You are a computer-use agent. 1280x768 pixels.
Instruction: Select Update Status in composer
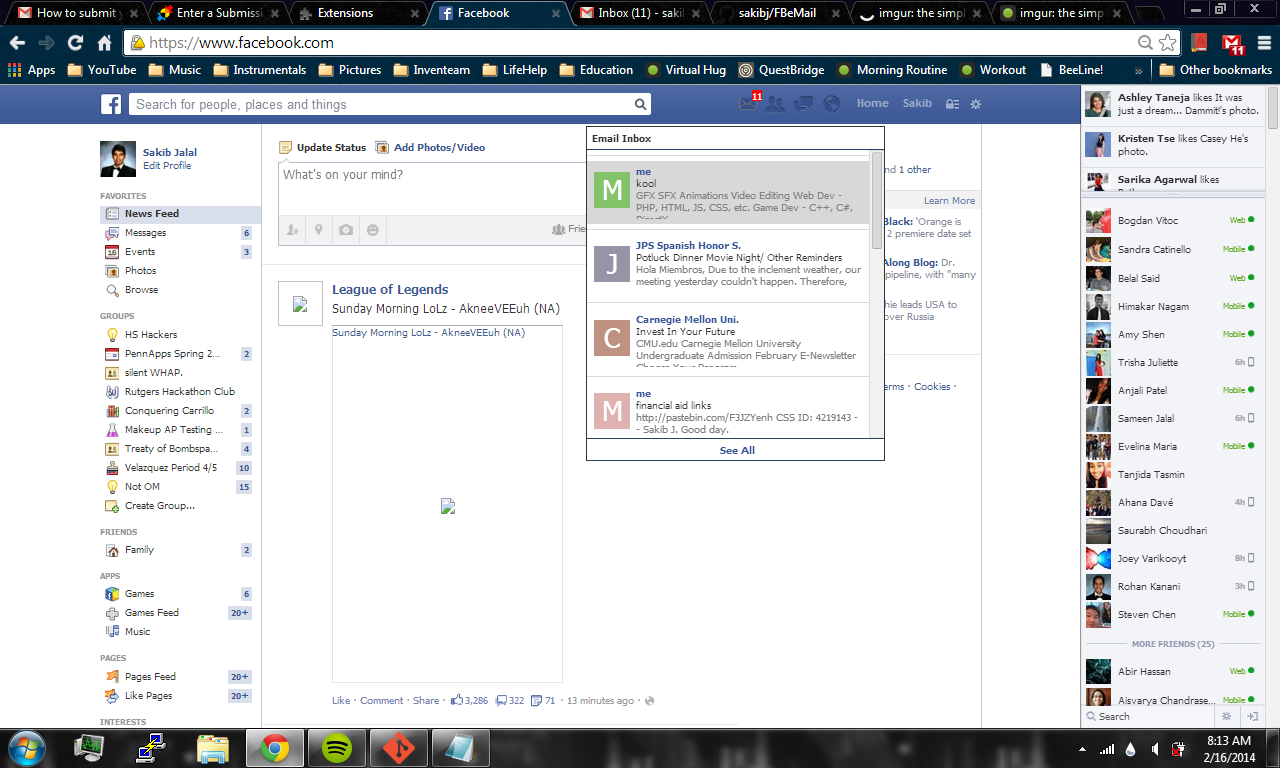(x=323, y=147)
